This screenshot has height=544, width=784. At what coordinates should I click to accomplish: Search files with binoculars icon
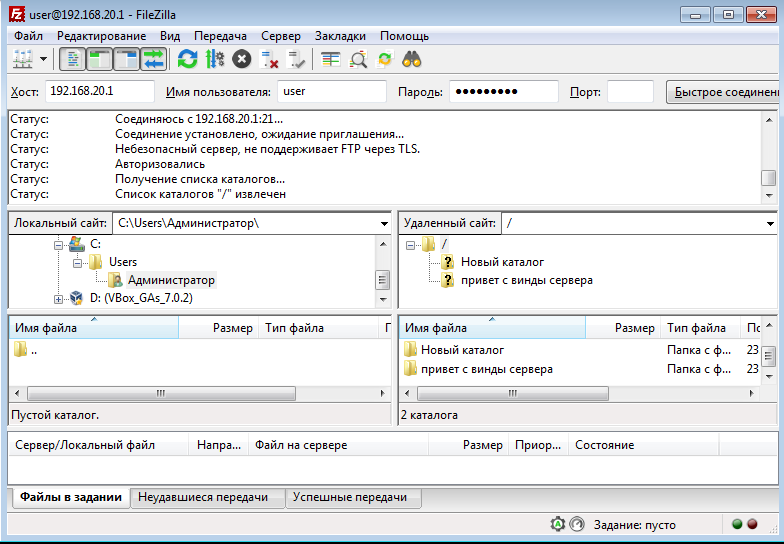pos(412,60)
